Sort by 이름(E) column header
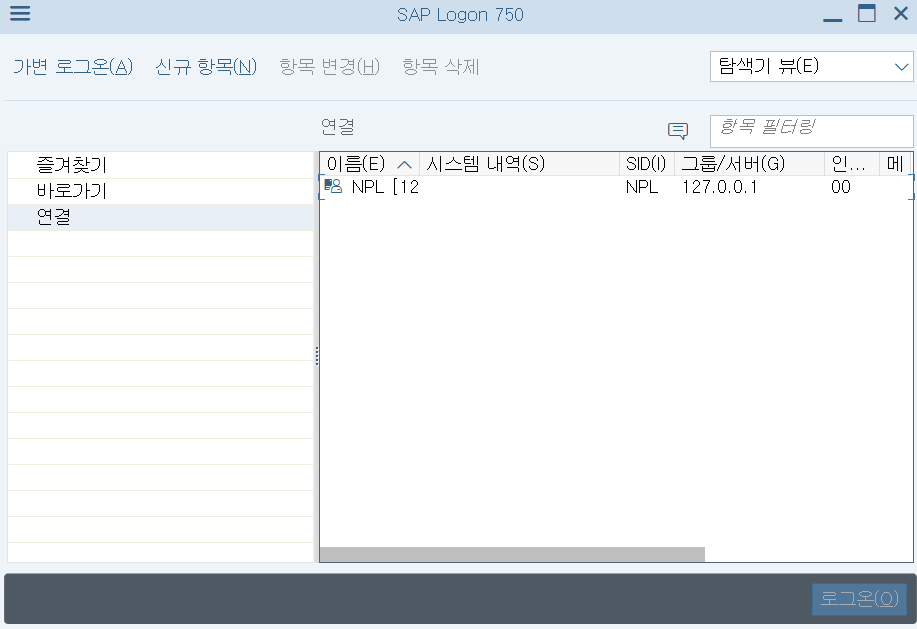This screenshot has height=629, width=917. pyautogui.click(x=370, y=164)
